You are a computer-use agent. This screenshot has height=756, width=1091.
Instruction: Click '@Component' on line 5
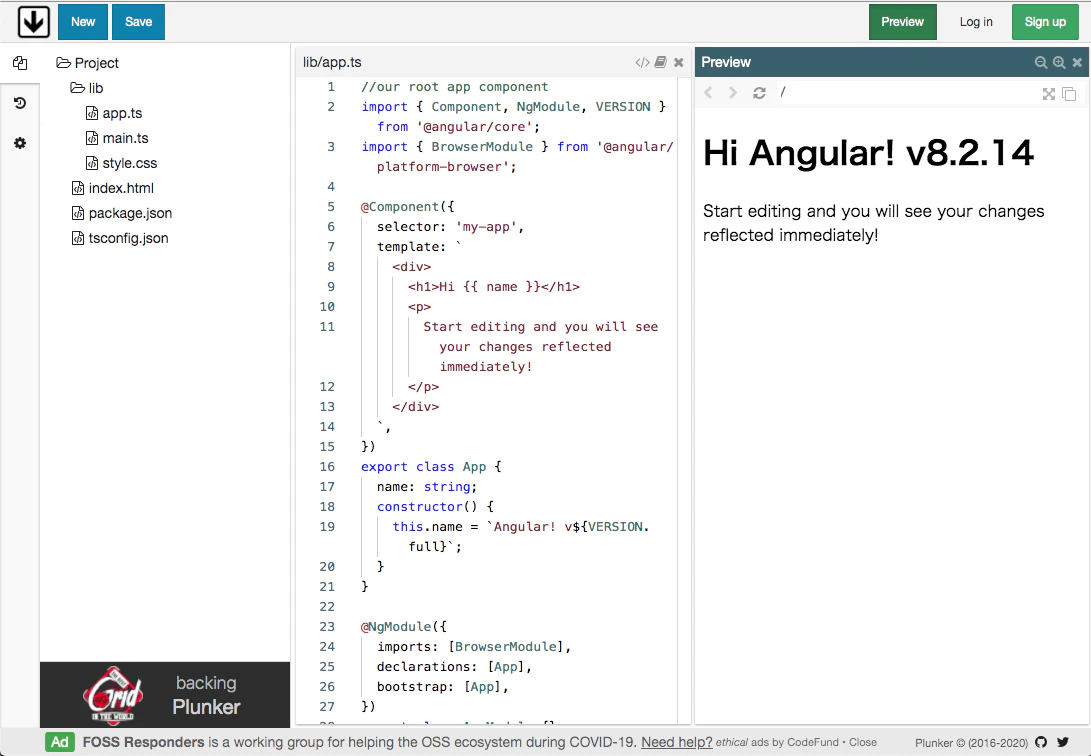400,207
